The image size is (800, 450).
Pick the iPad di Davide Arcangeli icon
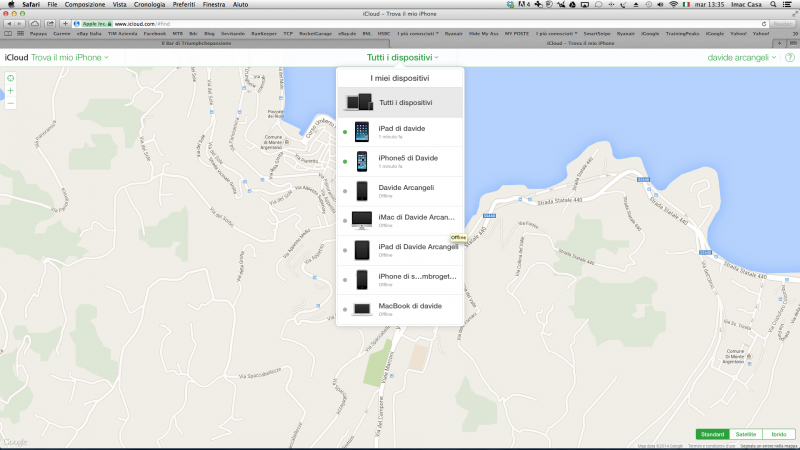[362, 250]
